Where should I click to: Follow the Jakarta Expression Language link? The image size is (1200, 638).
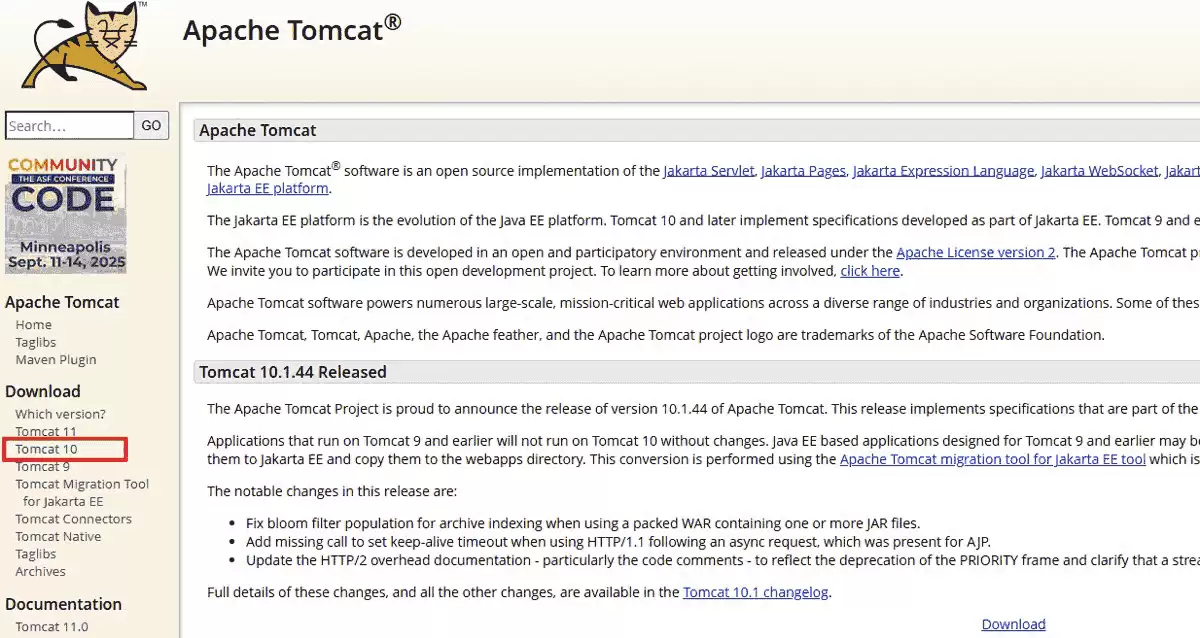coord(943,171)
